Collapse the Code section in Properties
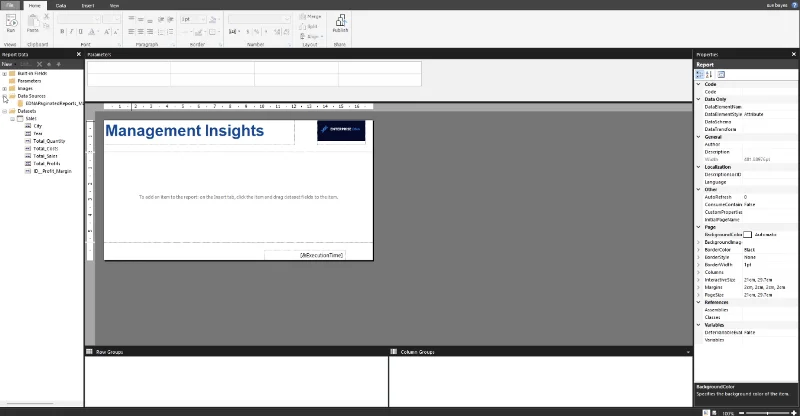The image size is (800, 416). [x=698, y=84]
